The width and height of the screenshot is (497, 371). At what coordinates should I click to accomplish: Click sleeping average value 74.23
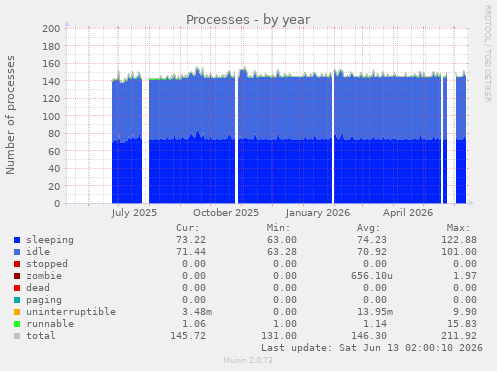tap(372, 240)
